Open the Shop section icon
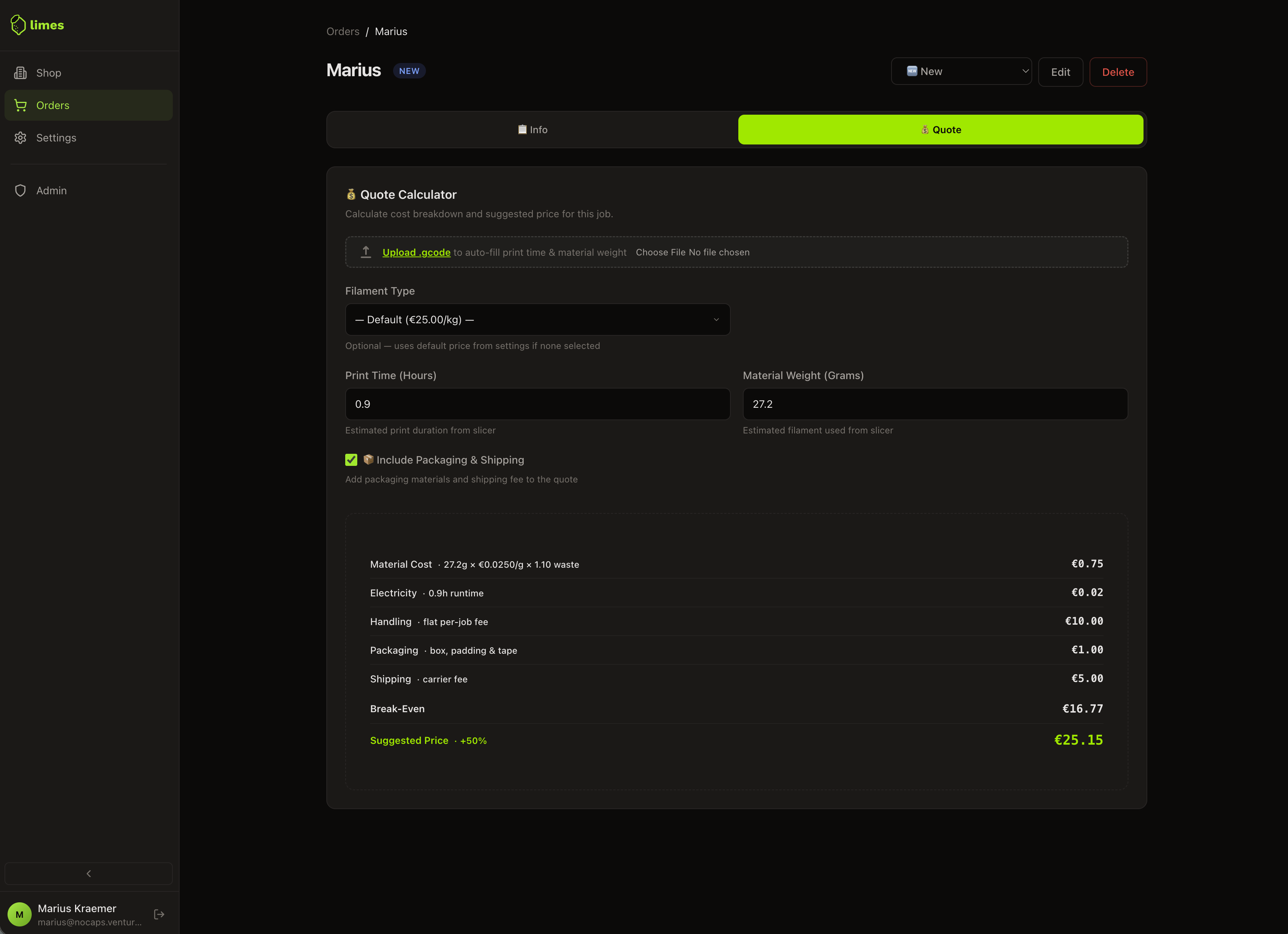This screenshot has height=934, width=1288. pyautogui.click(x=20, y=73)
